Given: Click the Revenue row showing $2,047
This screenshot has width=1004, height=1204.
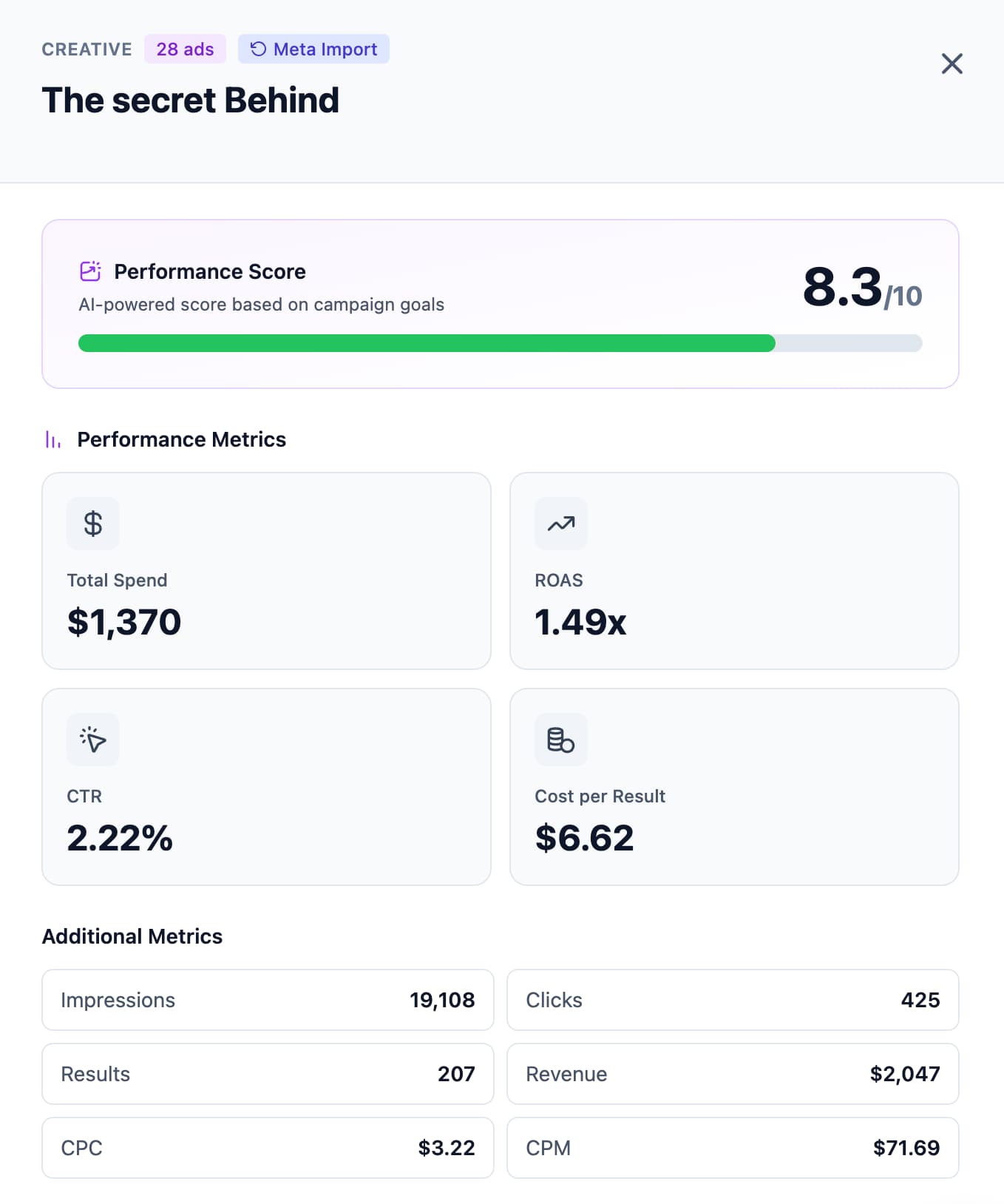Looking at the screenshot, I should point(733,1074).
